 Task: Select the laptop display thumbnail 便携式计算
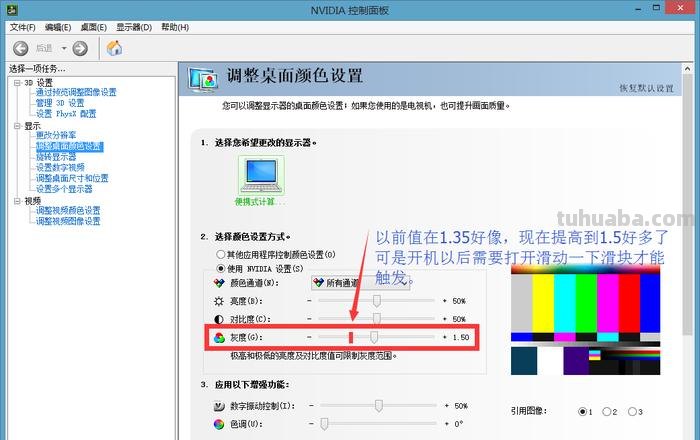point(261,175)
